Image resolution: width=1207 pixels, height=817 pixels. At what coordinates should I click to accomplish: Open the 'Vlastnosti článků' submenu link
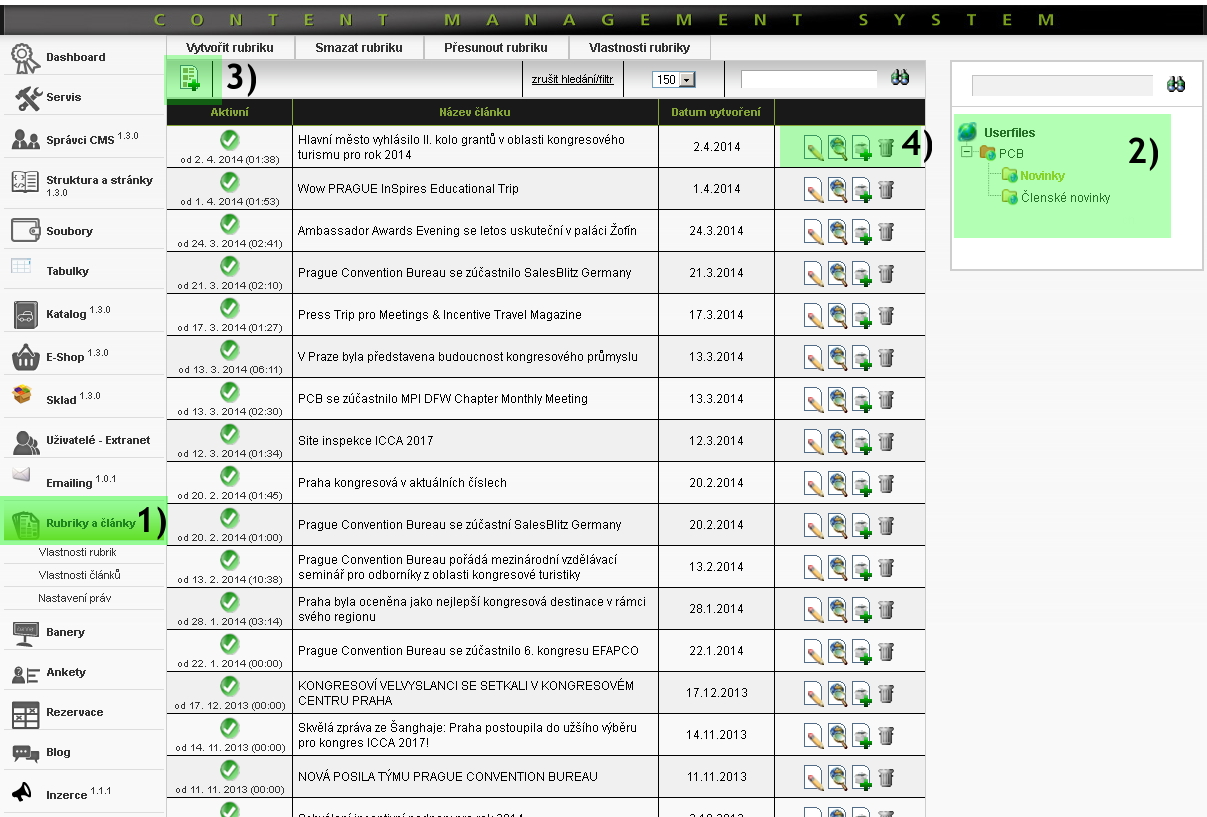coord(80,575)
